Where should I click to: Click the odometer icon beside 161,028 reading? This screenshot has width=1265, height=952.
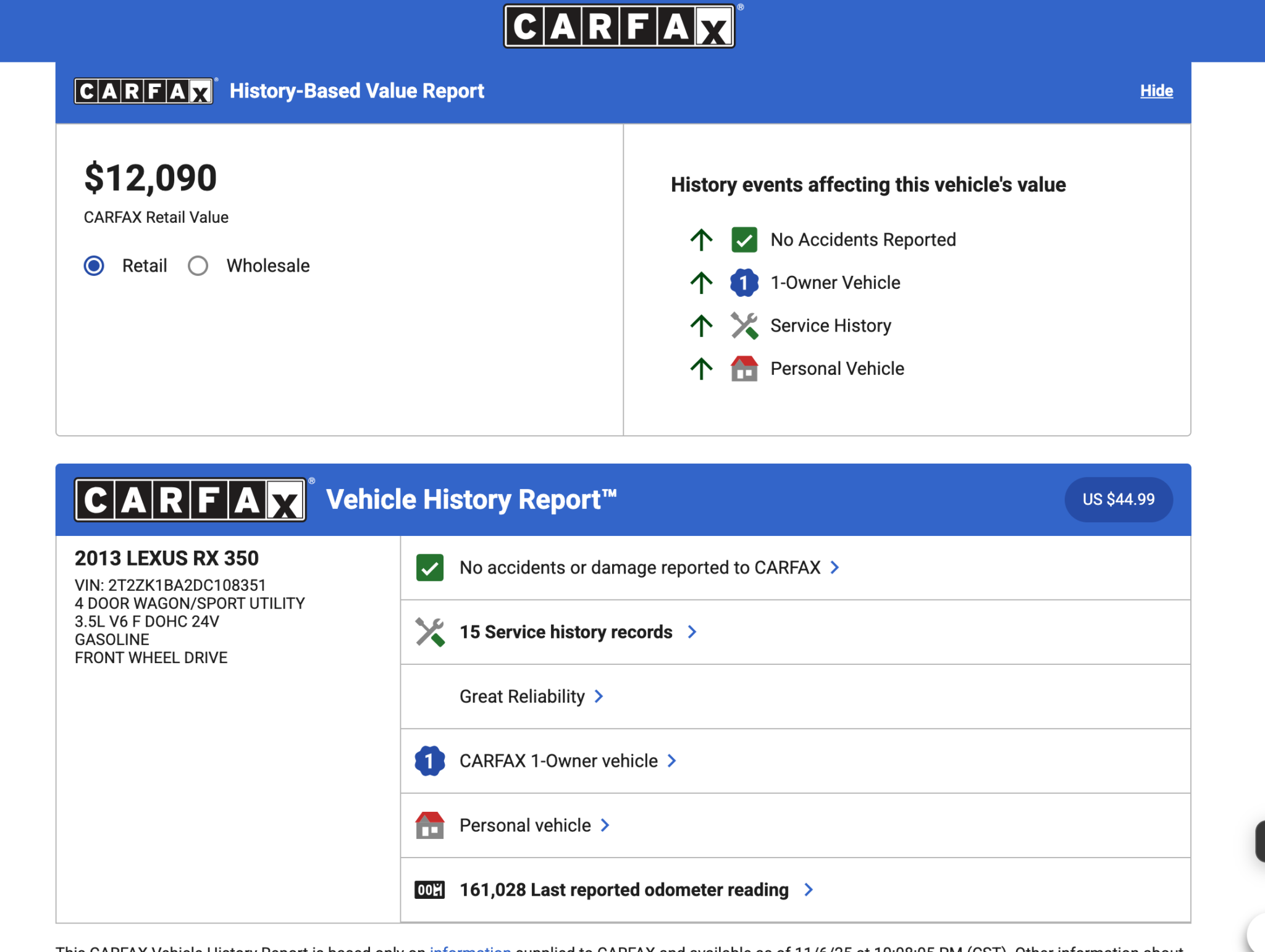pos(429,890)
